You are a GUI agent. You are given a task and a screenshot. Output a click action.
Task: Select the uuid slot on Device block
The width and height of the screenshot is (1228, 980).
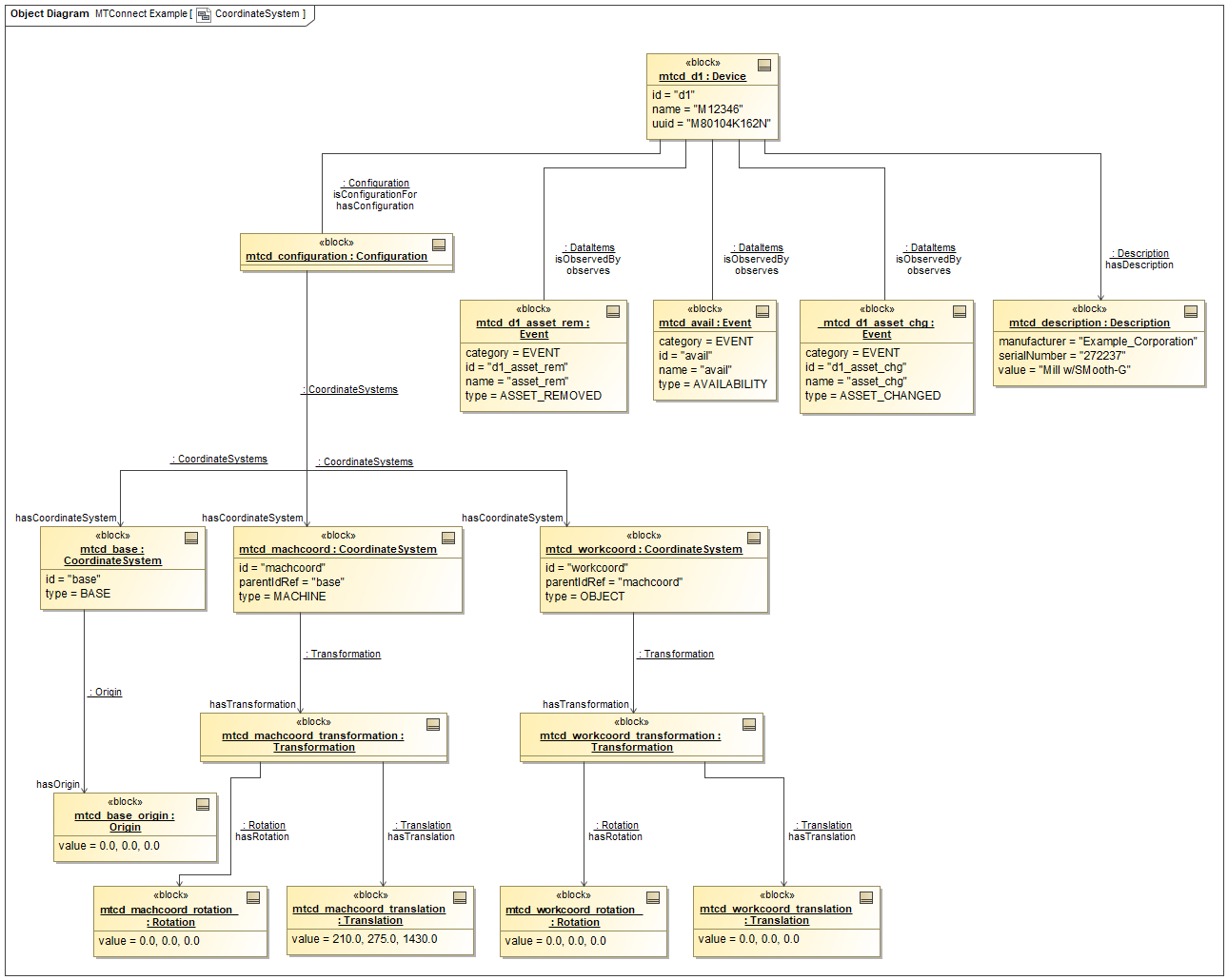pyautogui.click(x=711, y=124)
